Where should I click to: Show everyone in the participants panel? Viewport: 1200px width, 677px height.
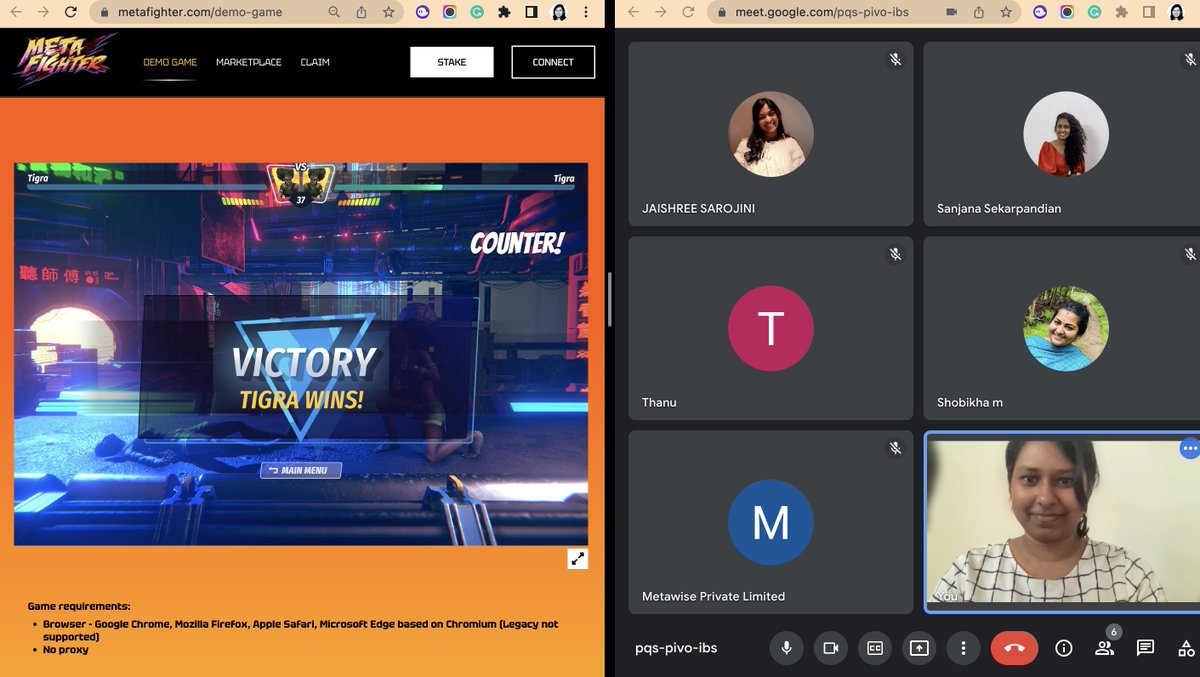(1105, 648)
